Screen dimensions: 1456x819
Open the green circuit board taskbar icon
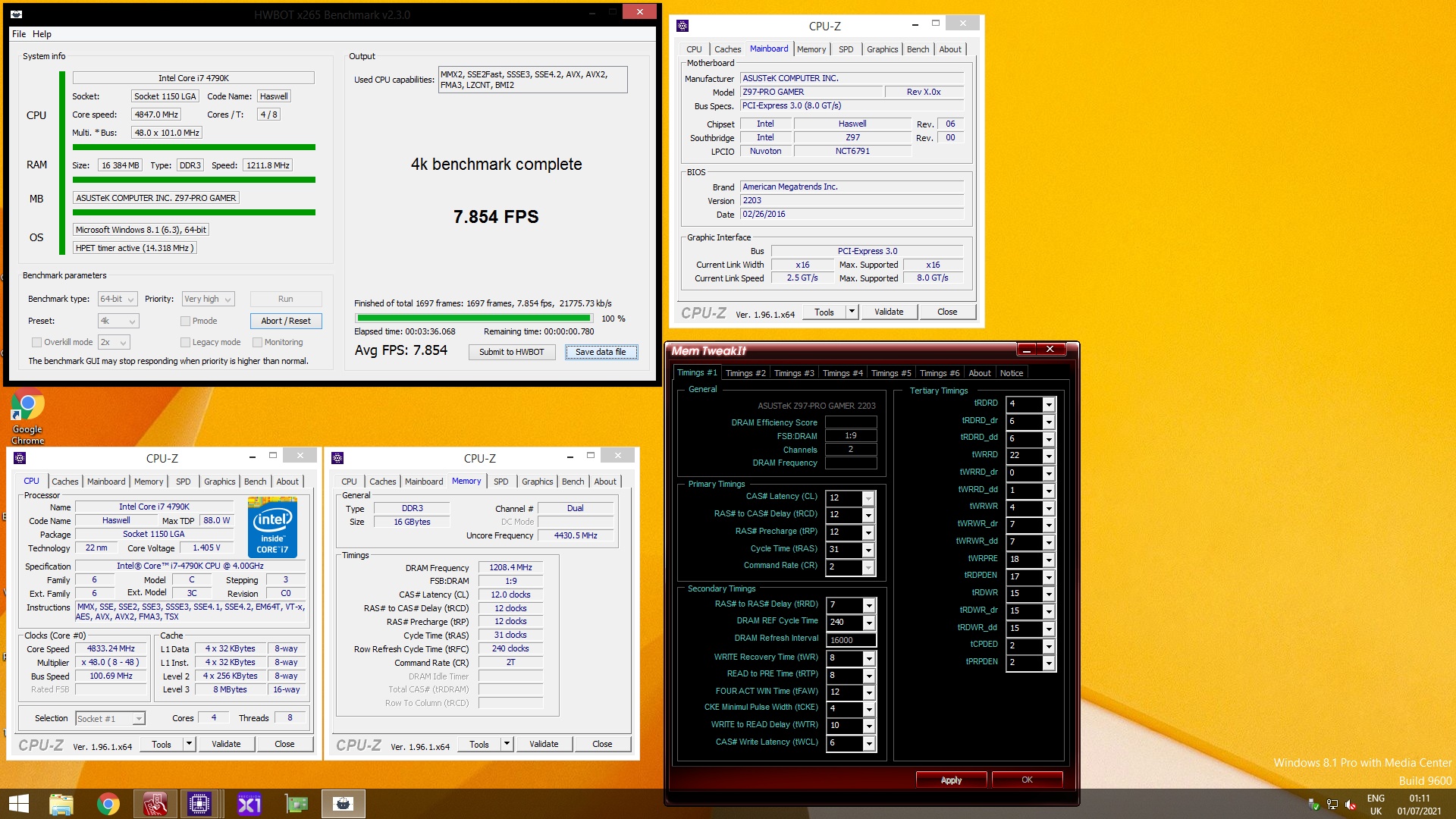297,804
